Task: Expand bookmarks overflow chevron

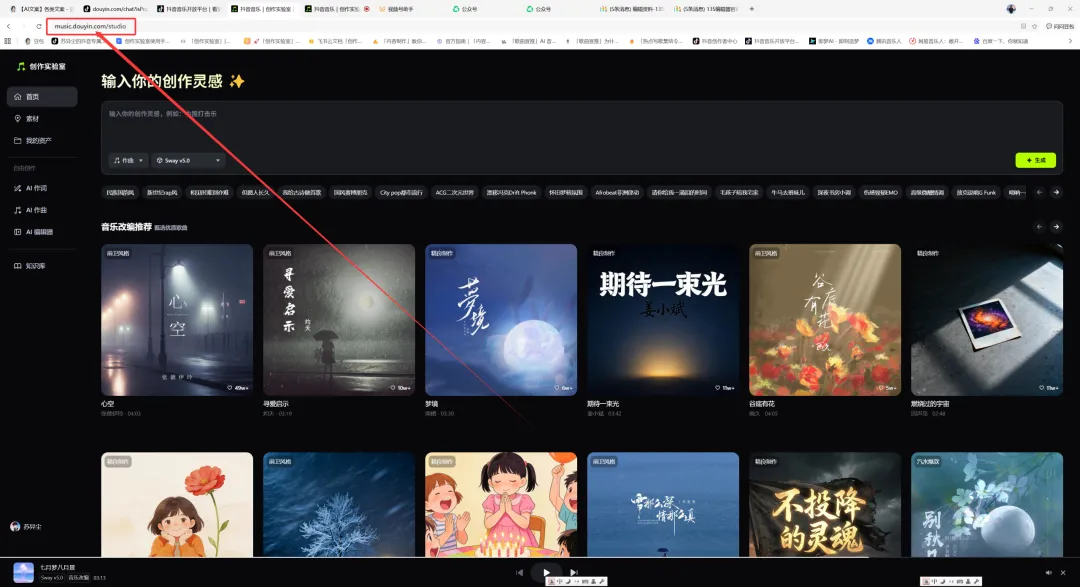Action: [1070, 41]
